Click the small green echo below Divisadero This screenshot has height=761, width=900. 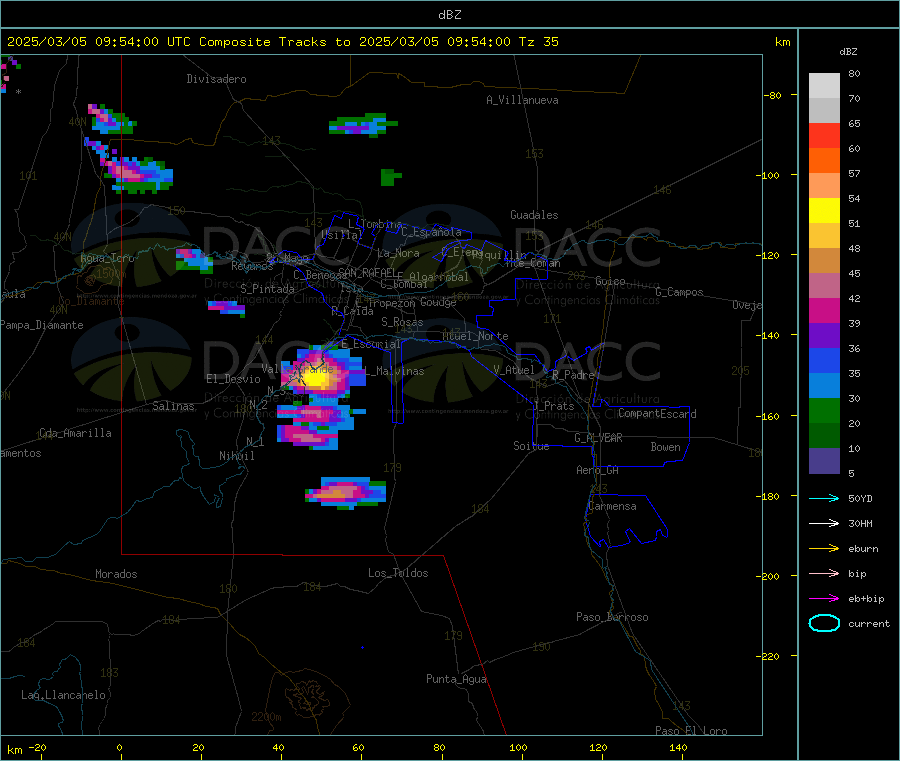click(390, 177)
